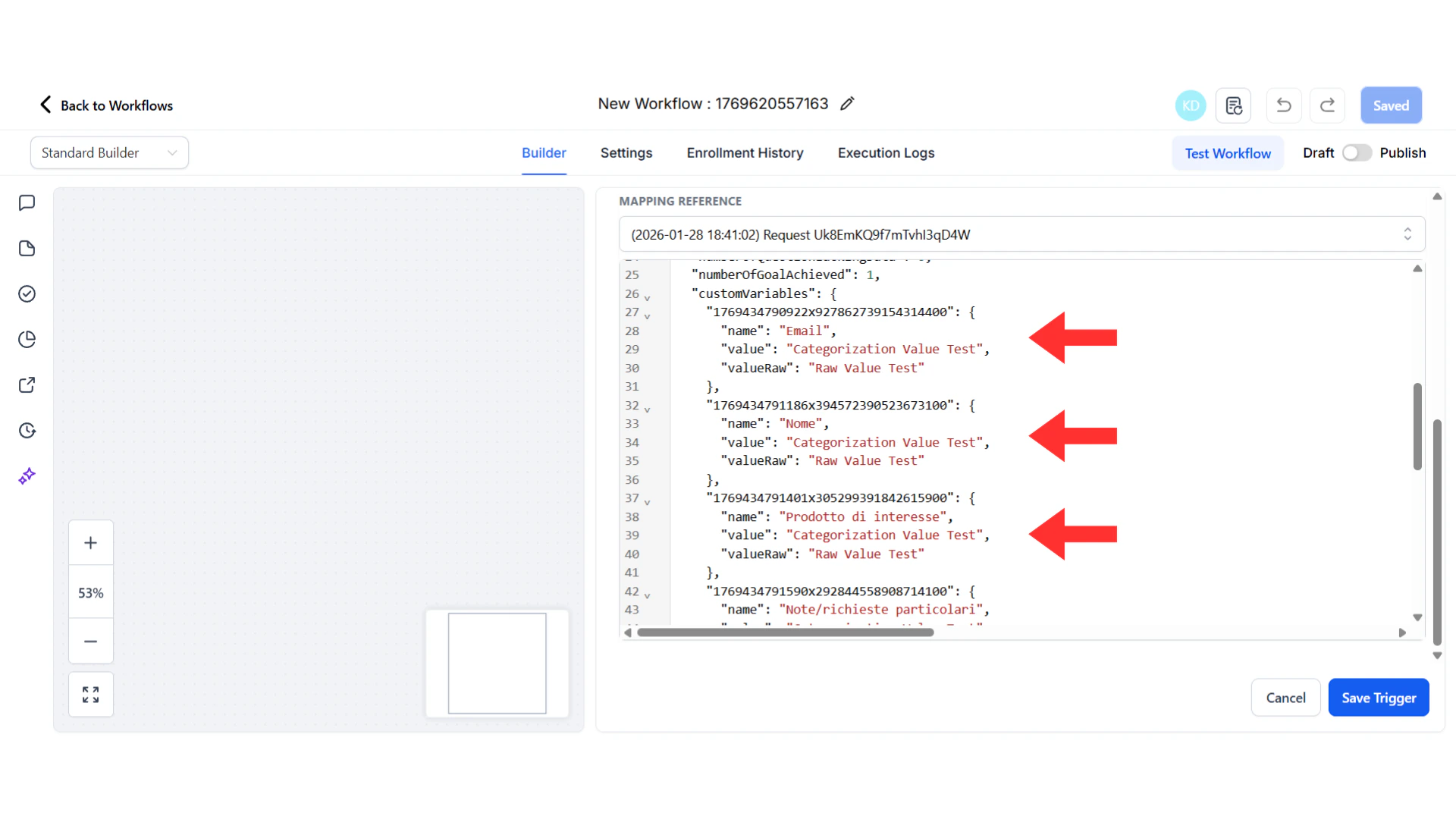The height and width of the screenshot is (819, 1456).
Task: Open the Enrollment History tab
Action: click(745, 152)
